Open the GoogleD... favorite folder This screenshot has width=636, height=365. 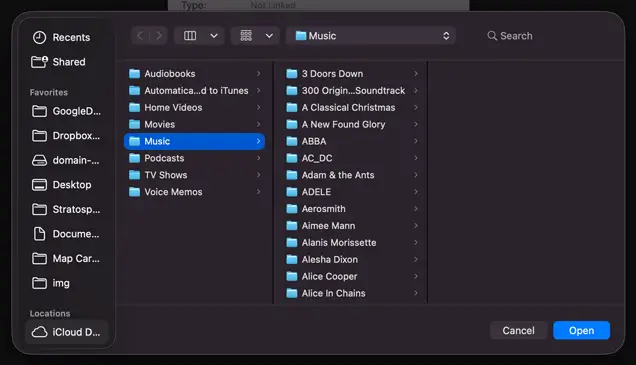(x=67, y=111)
